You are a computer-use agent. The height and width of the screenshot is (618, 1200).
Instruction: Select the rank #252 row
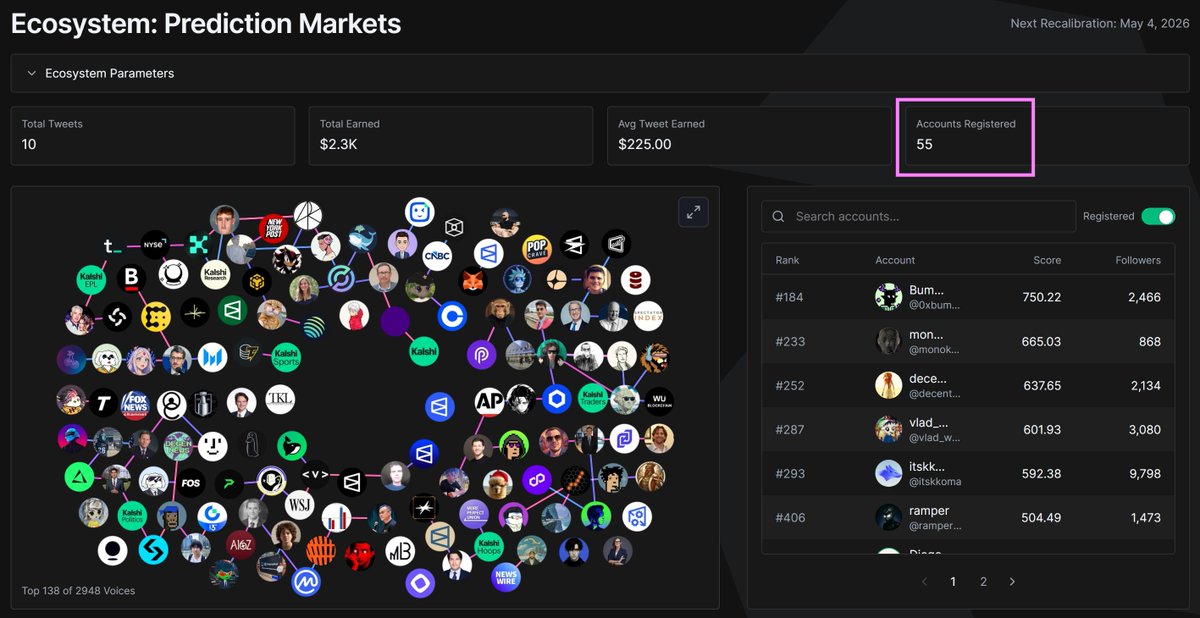pyautogui.click(x=968, y=385)
